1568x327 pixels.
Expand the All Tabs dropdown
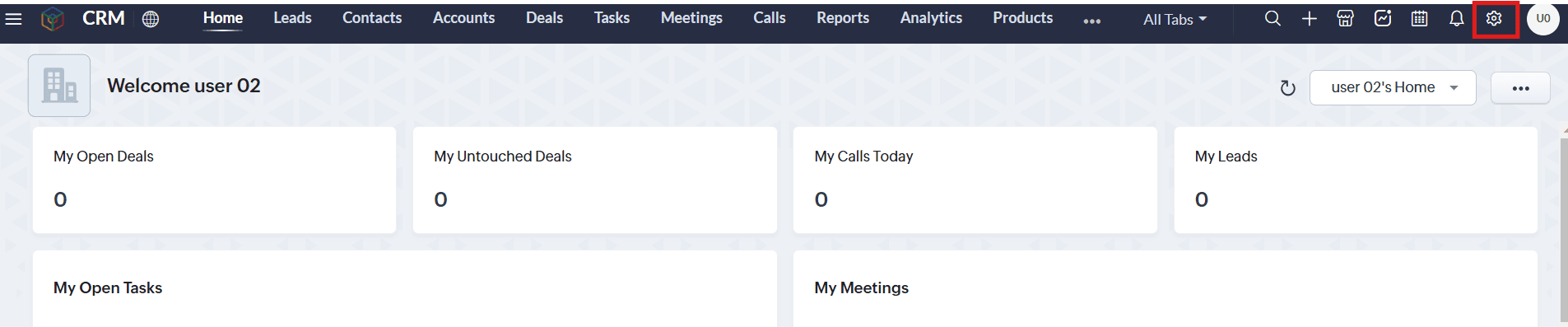click(1175, 19)
